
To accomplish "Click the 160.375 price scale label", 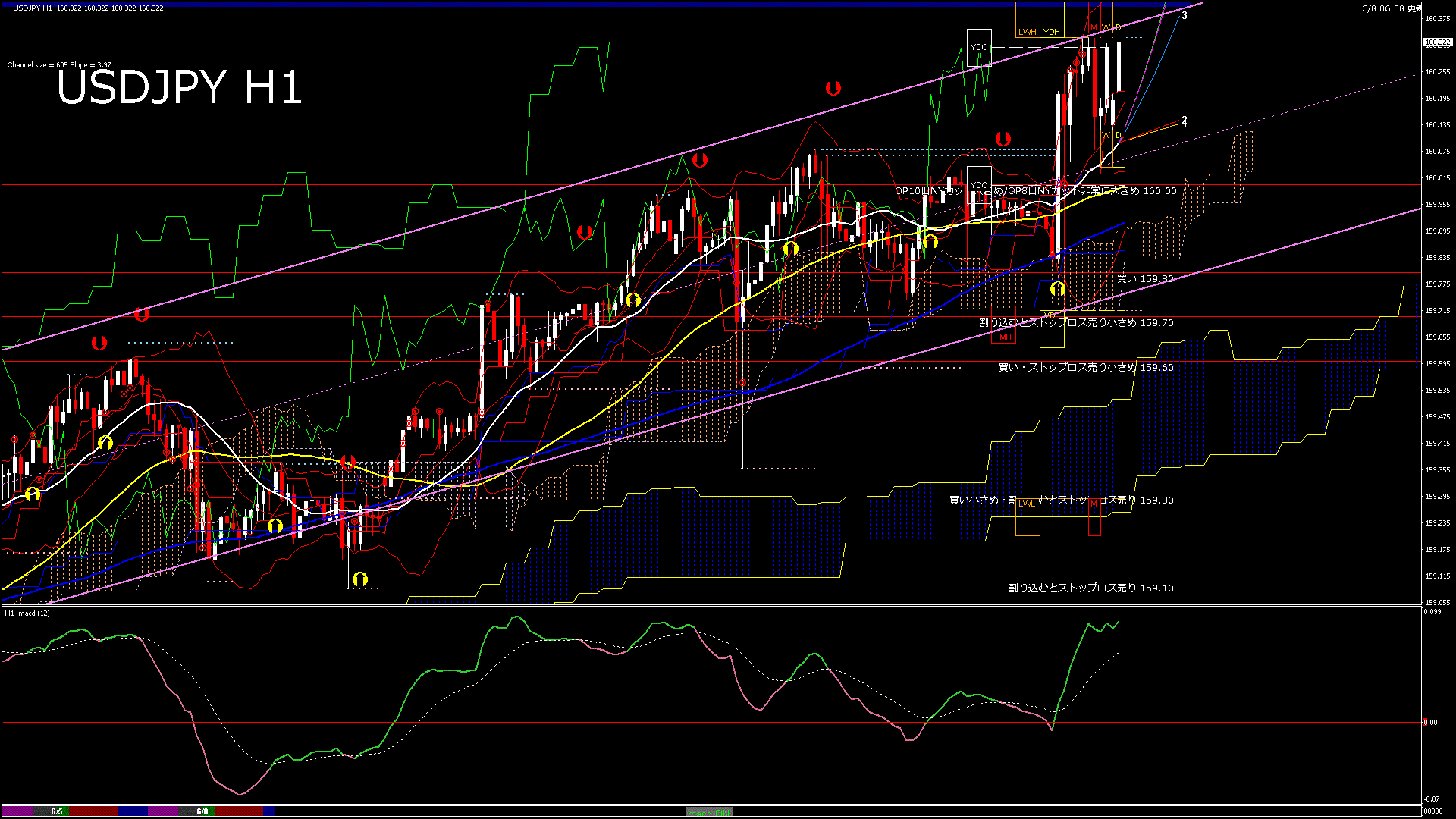I will tap(1437, 19).
